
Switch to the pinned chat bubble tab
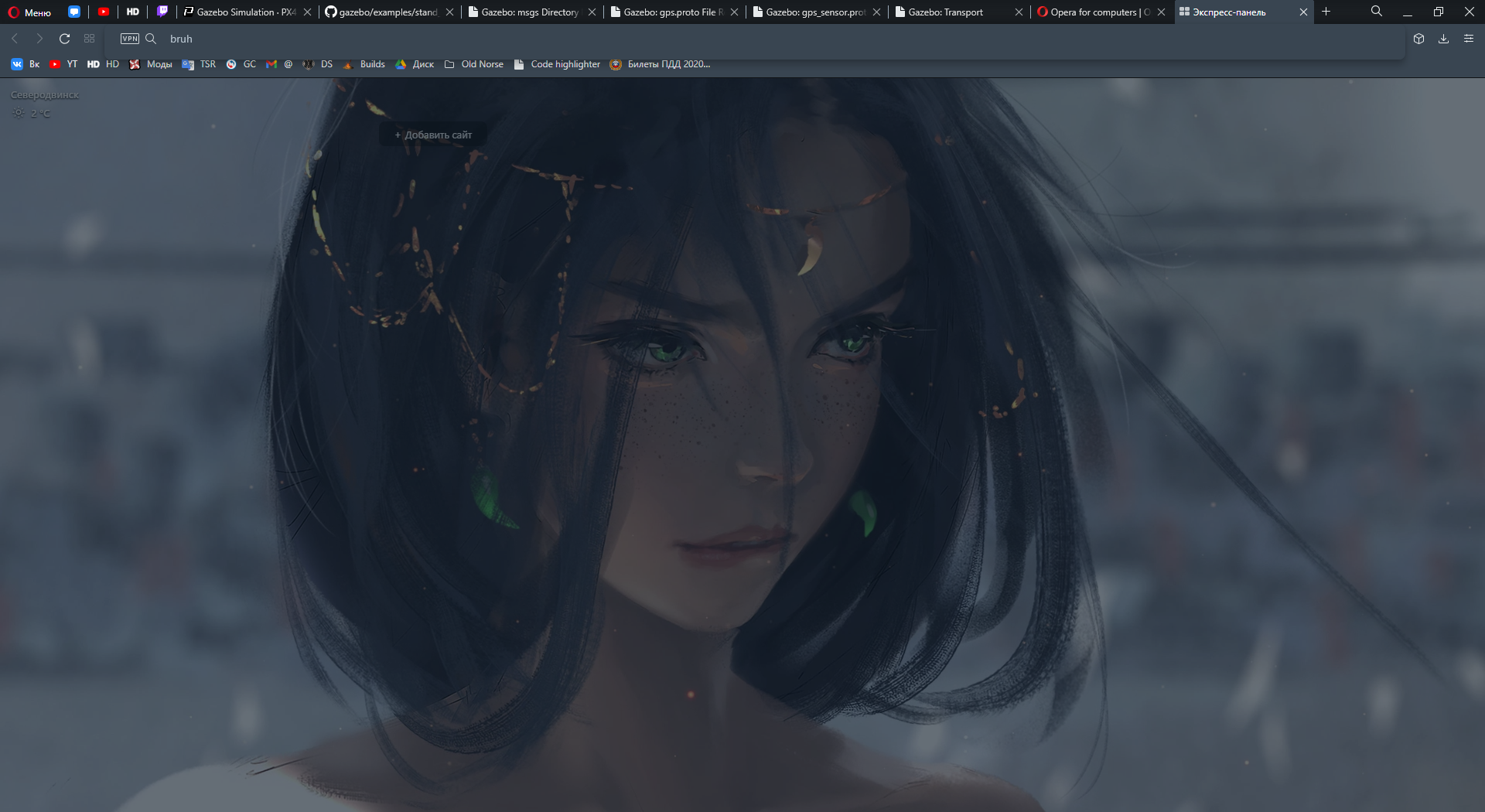tap(74, 12)
